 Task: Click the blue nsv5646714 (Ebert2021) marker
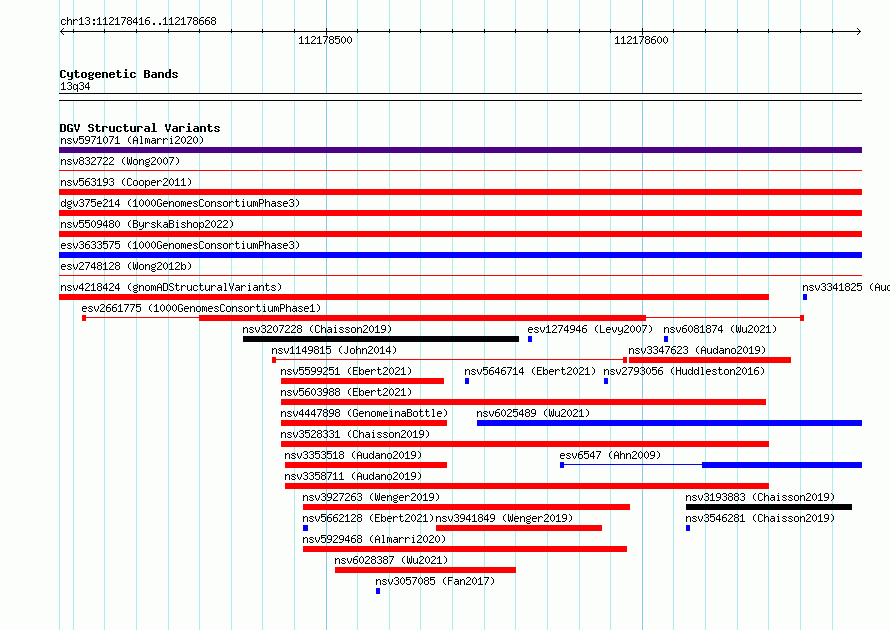point(467,381)
